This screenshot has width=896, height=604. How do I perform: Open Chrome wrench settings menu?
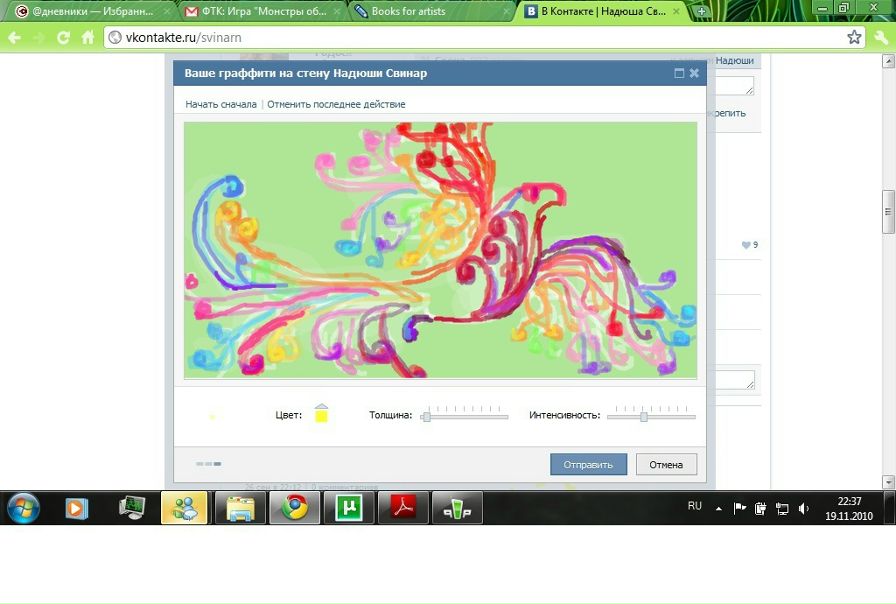pos(880,37)
